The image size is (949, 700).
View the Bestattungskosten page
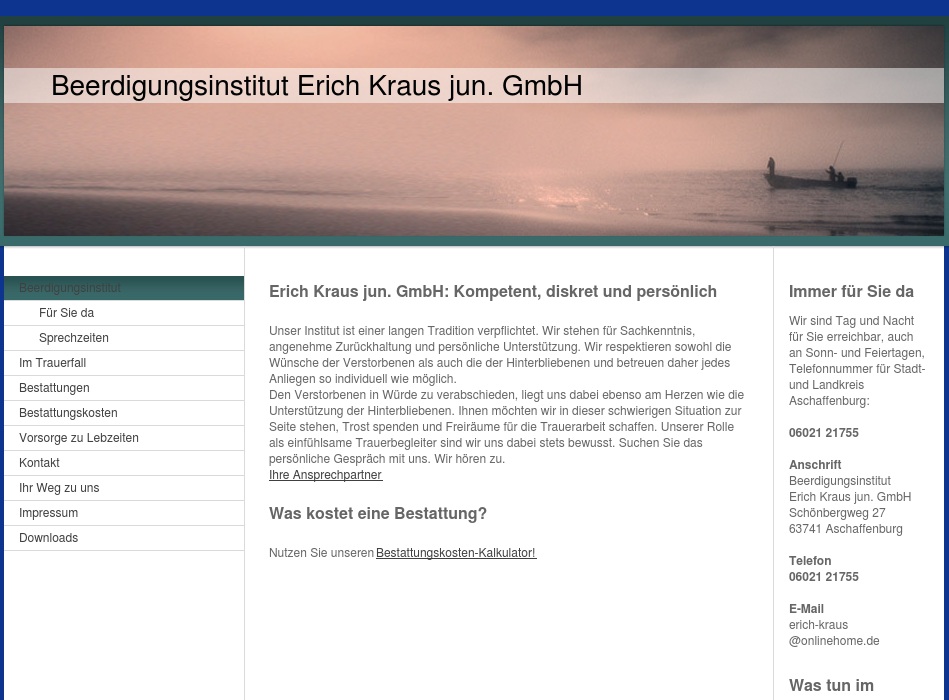point(68,412)
